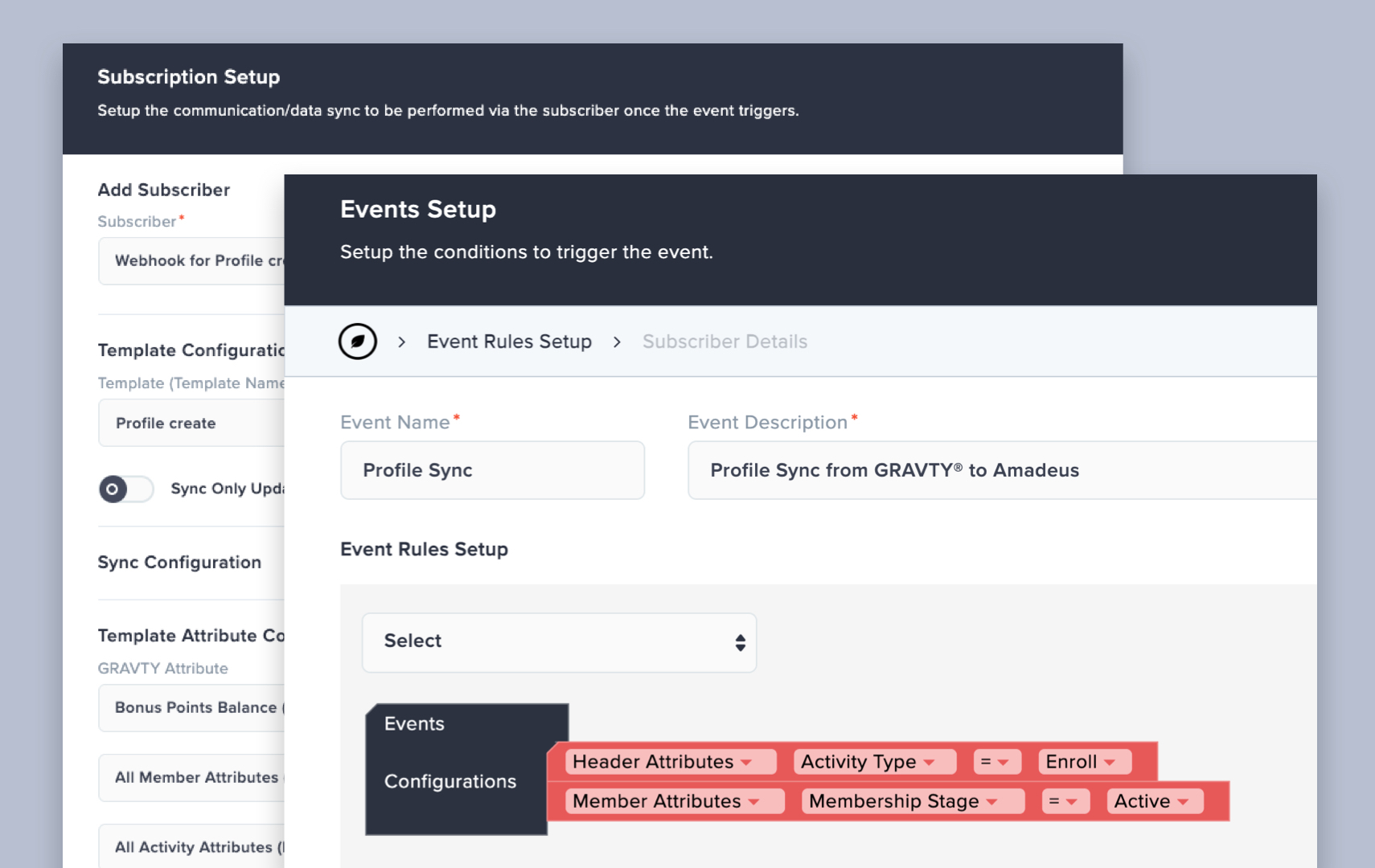Click the up-down arrows on Select box

tap(740, 642)
